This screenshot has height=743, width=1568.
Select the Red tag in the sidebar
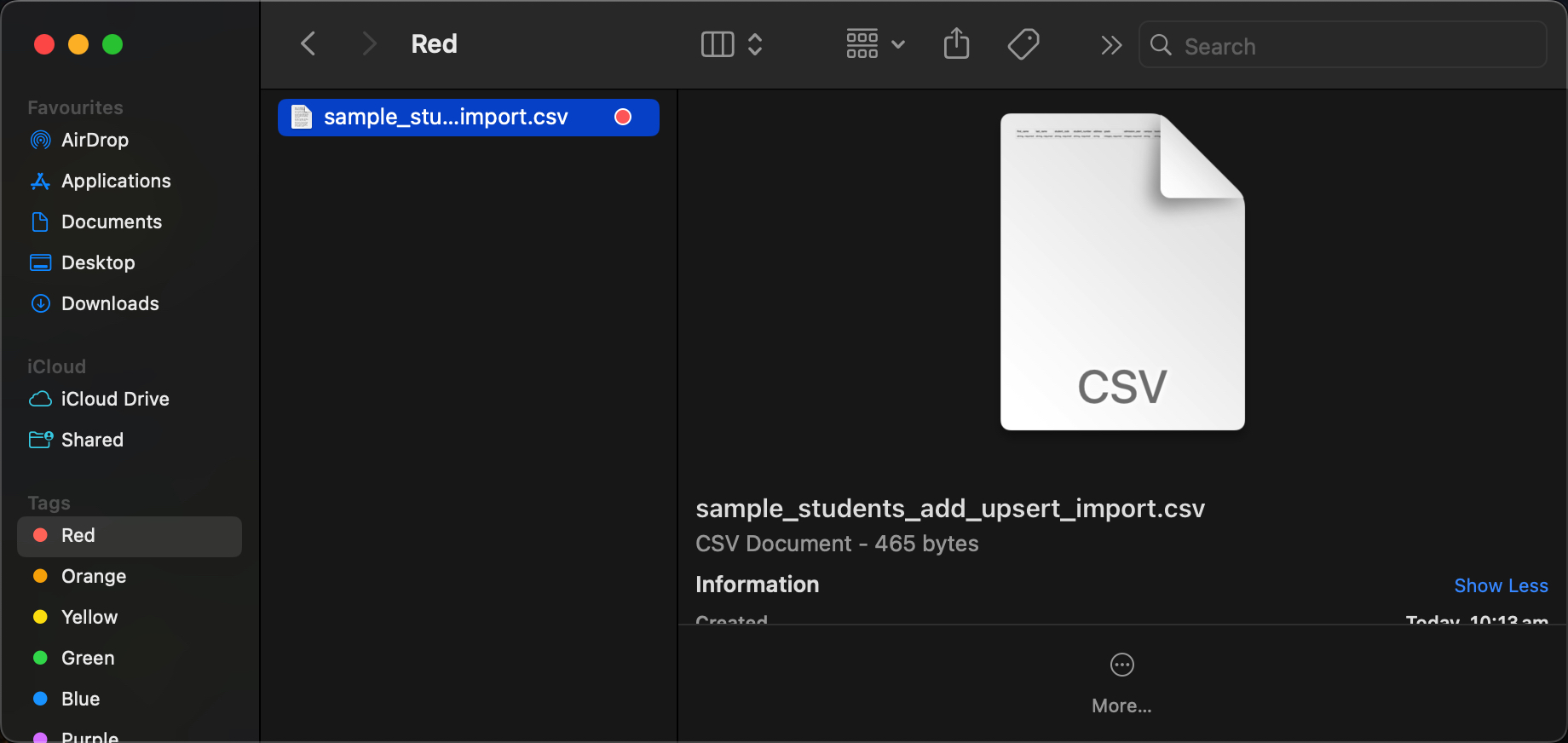[x=78, y=535]
